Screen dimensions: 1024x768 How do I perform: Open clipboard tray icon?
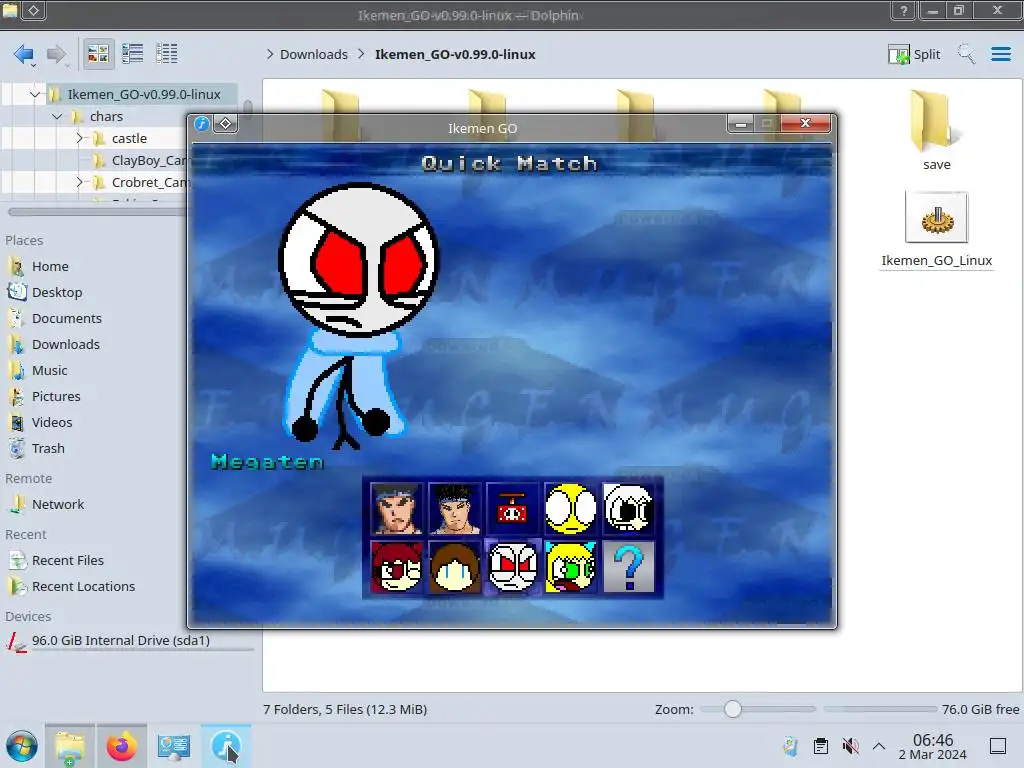pyautogui.click(x=821, y=746)
